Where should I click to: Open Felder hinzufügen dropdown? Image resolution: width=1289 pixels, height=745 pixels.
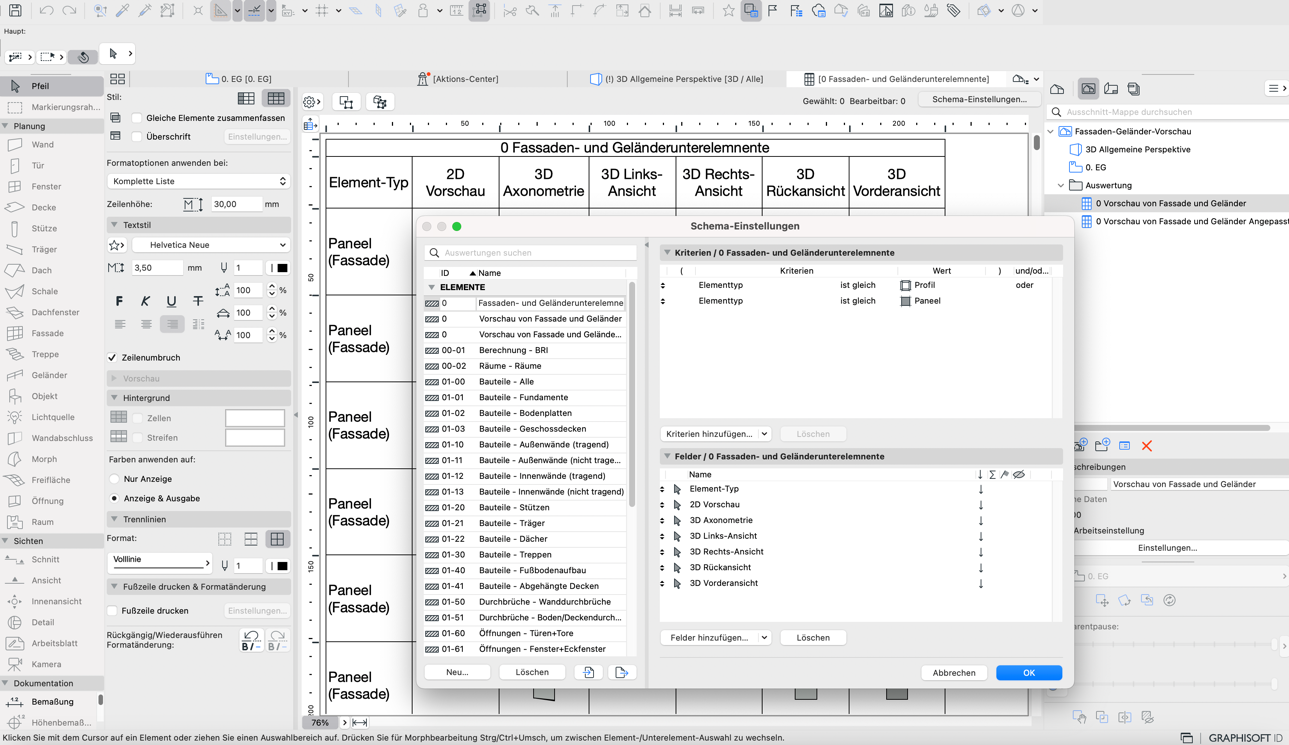pyautogui.click(x=715, y=638)
